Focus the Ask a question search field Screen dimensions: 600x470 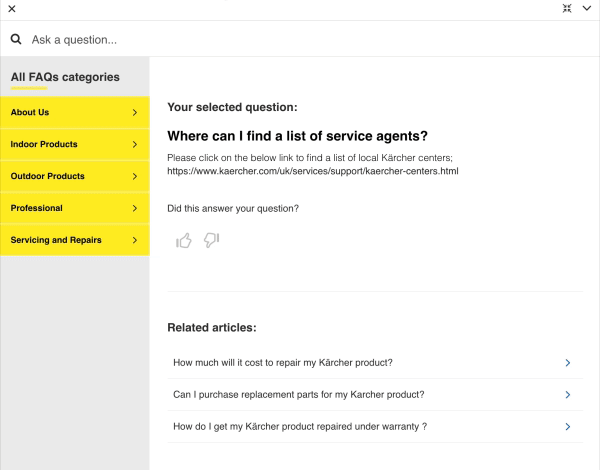tap(306, 39)
